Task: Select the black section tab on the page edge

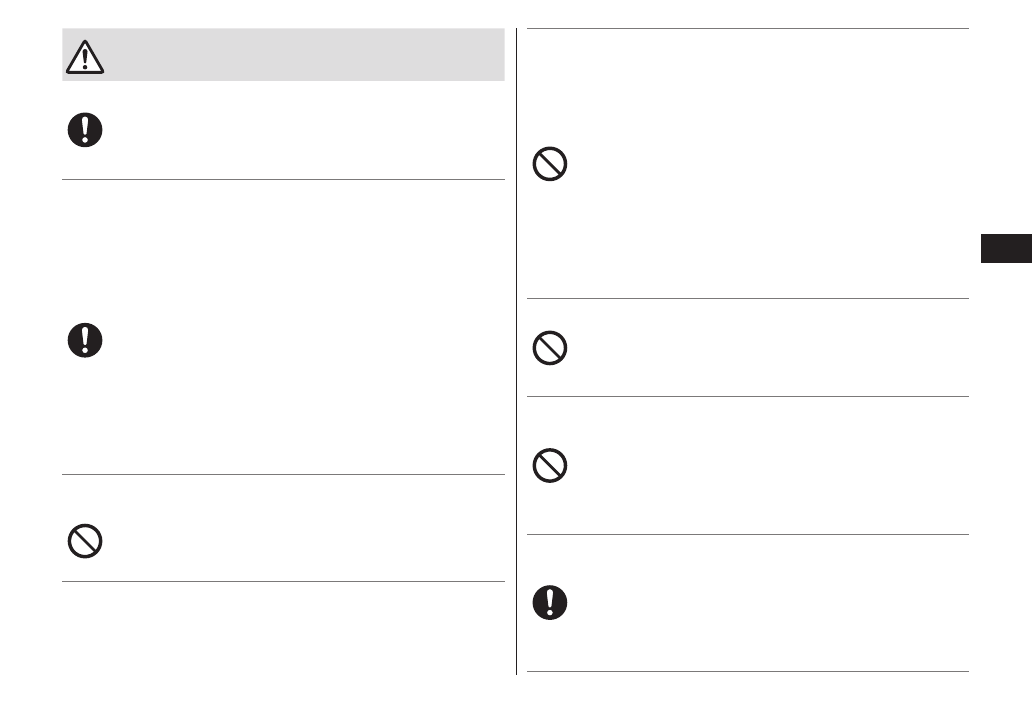Action: coord(1005,247)
